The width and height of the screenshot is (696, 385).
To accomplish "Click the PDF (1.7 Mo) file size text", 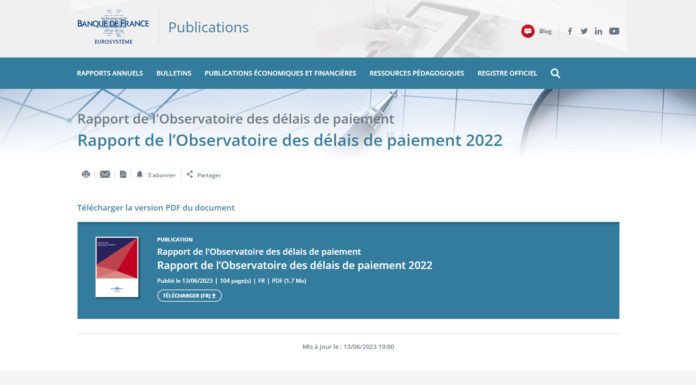I will coord(289,281).
